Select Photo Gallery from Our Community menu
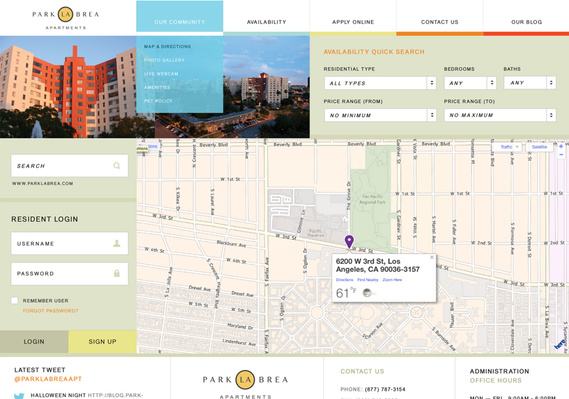 point(164,60)
